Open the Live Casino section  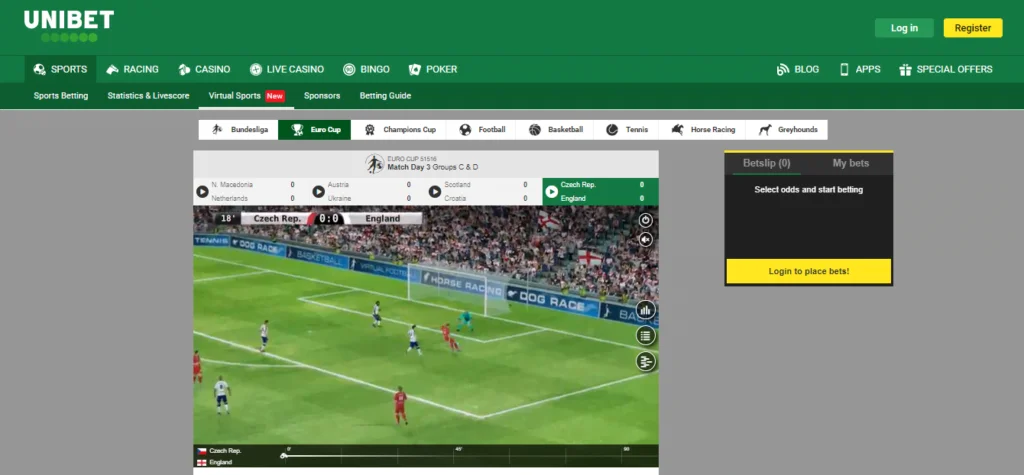(287, 69)
